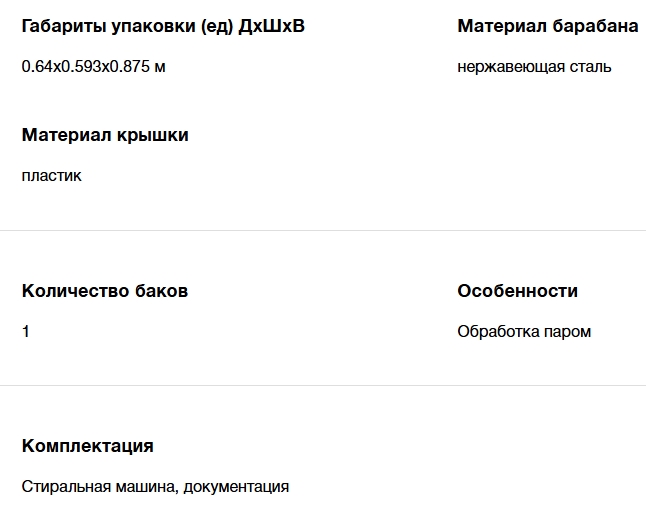The image size is (646, 528).
Task: Click the "ДхШхВ" abbreviation in the heading
Action: pos(272,26)
